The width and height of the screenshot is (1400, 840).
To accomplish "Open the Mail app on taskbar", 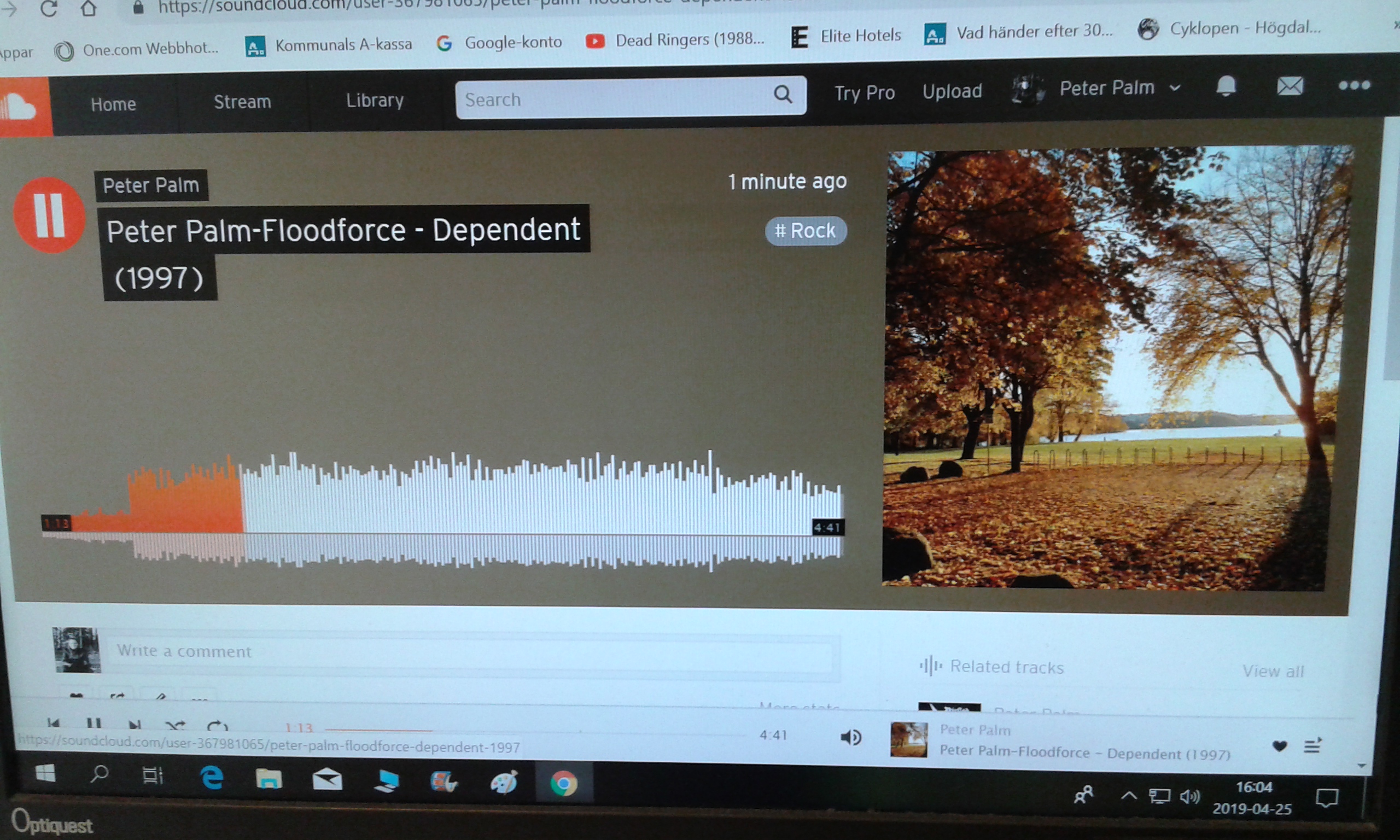I will pyautogui.click(x=327, y=780).
